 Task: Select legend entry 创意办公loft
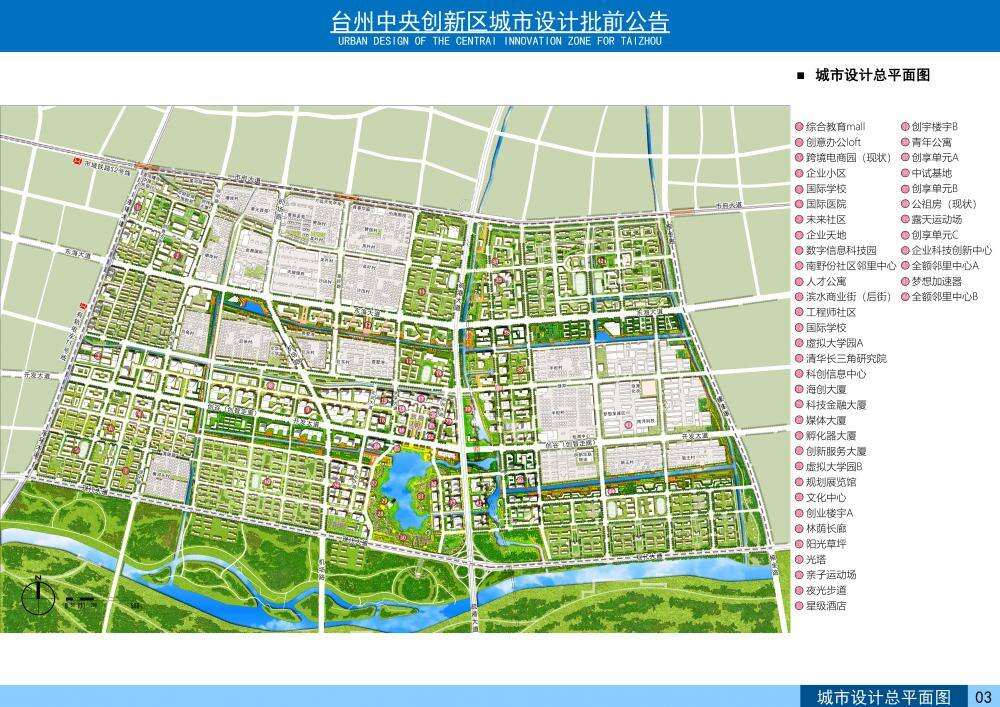point(828,142)
